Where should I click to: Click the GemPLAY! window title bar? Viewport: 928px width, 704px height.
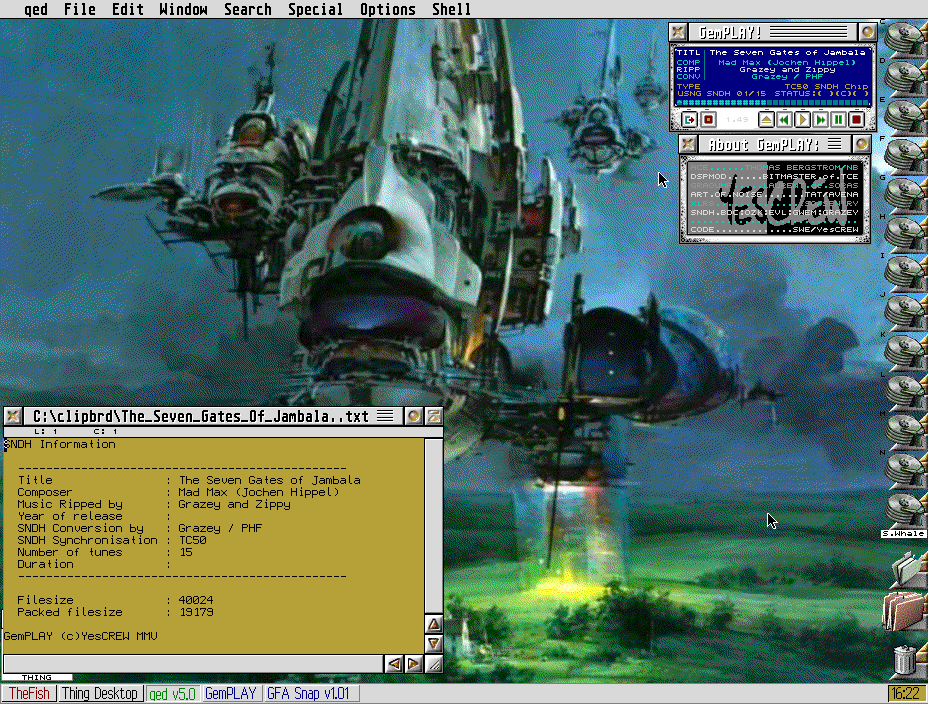772,32
